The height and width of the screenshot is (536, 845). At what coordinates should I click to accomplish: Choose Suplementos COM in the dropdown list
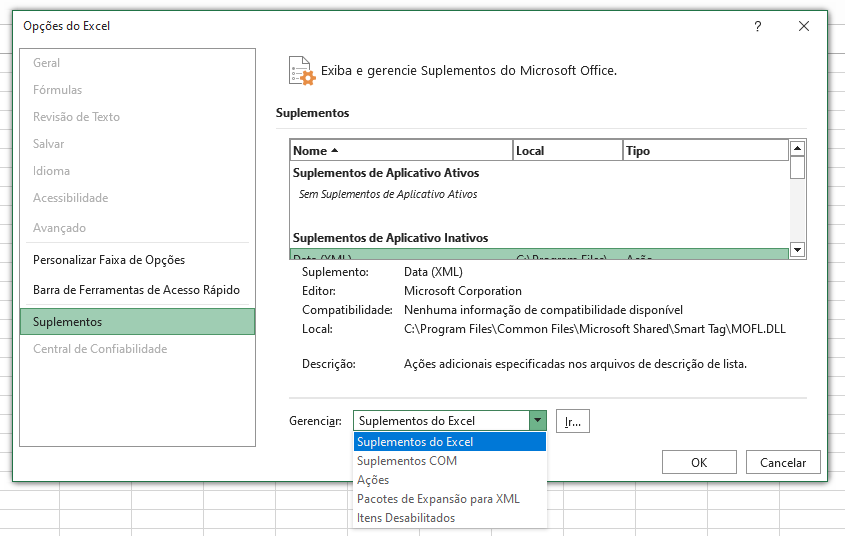click(450, 461)
